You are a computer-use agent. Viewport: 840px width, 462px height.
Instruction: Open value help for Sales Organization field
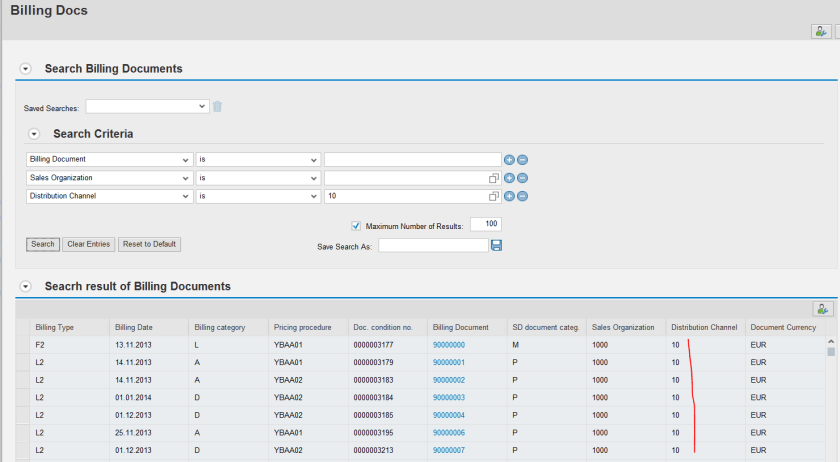pyautogui.click(x=493, y=178)
